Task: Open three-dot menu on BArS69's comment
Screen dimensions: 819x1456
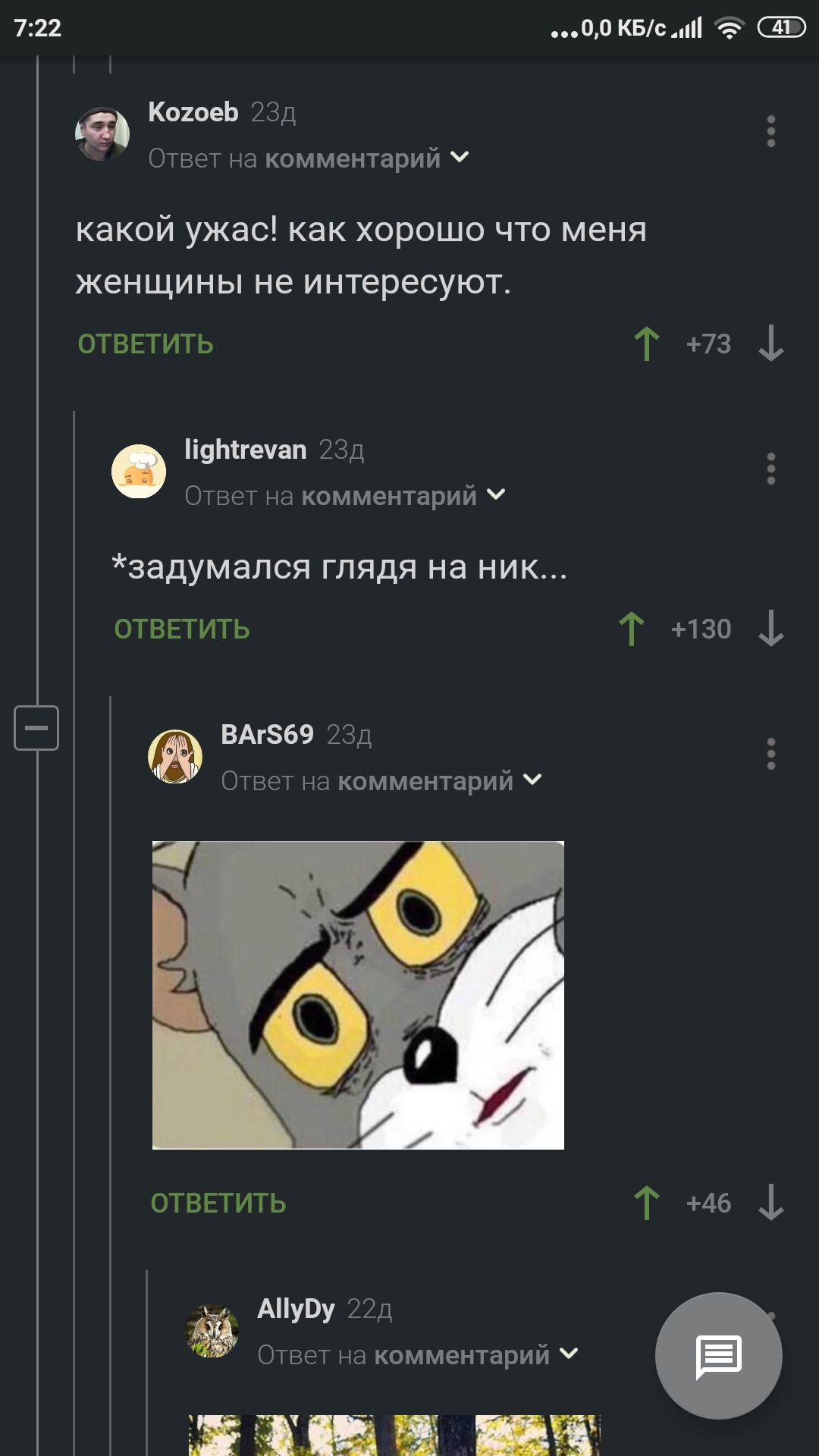Action: [x=771, y=754]
